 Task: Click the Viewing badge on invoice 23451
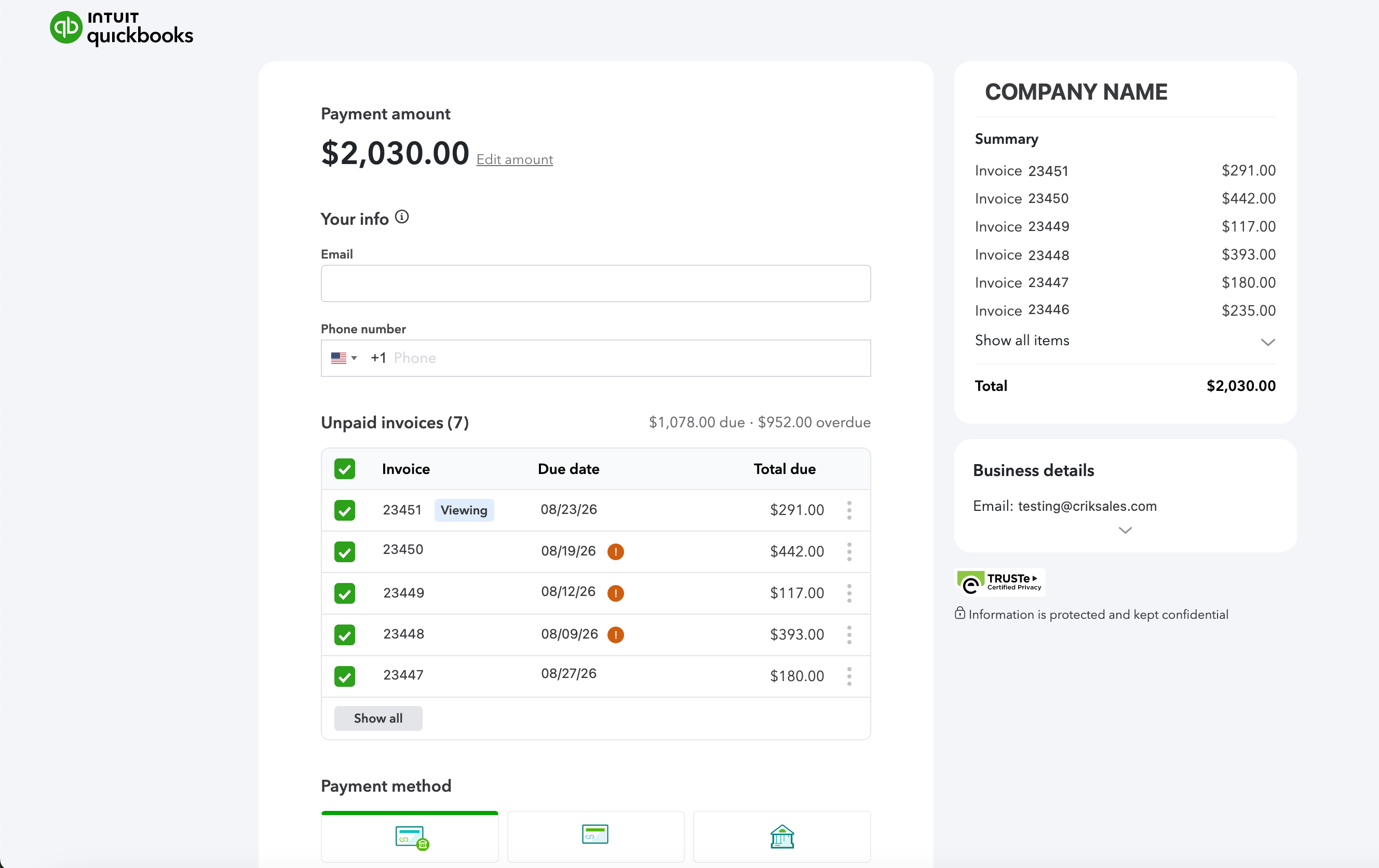pos(464,510)
